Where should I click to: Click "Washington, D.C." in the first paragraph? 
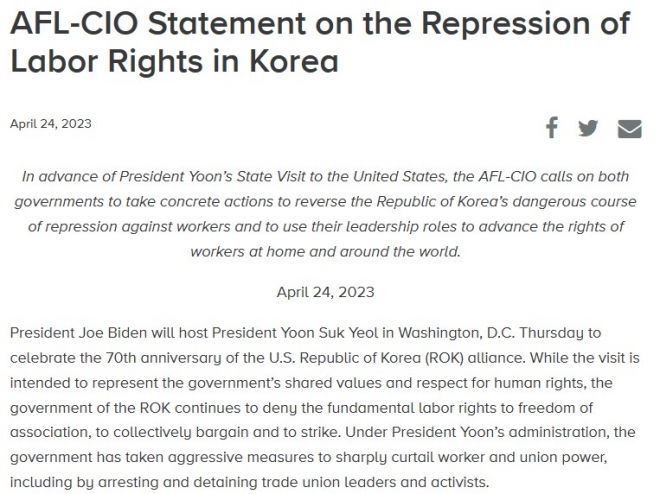[x=457, y=333]
